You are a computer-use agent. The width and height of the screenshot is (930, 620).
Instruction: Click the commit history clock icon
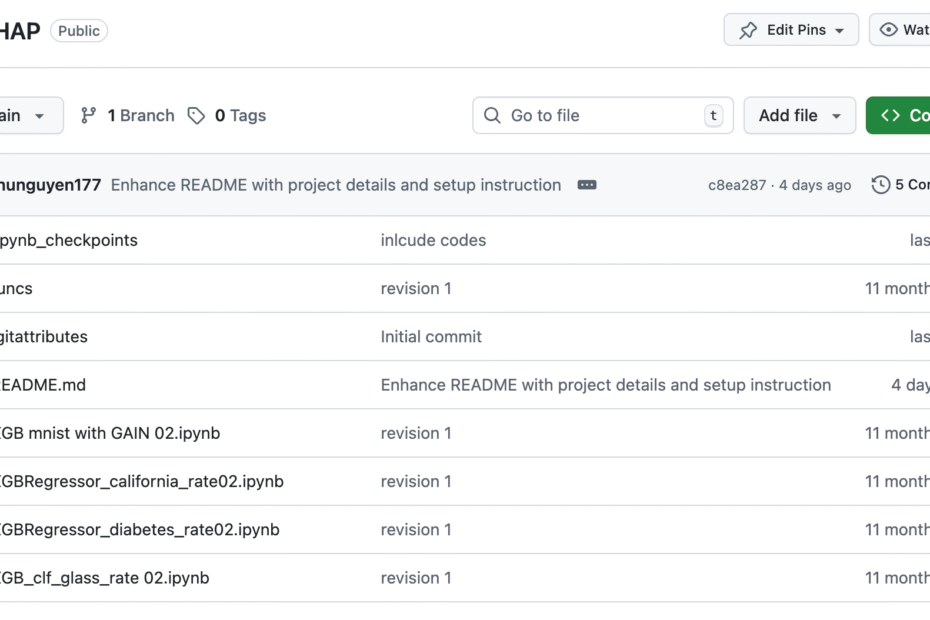(x=881, y=185)
